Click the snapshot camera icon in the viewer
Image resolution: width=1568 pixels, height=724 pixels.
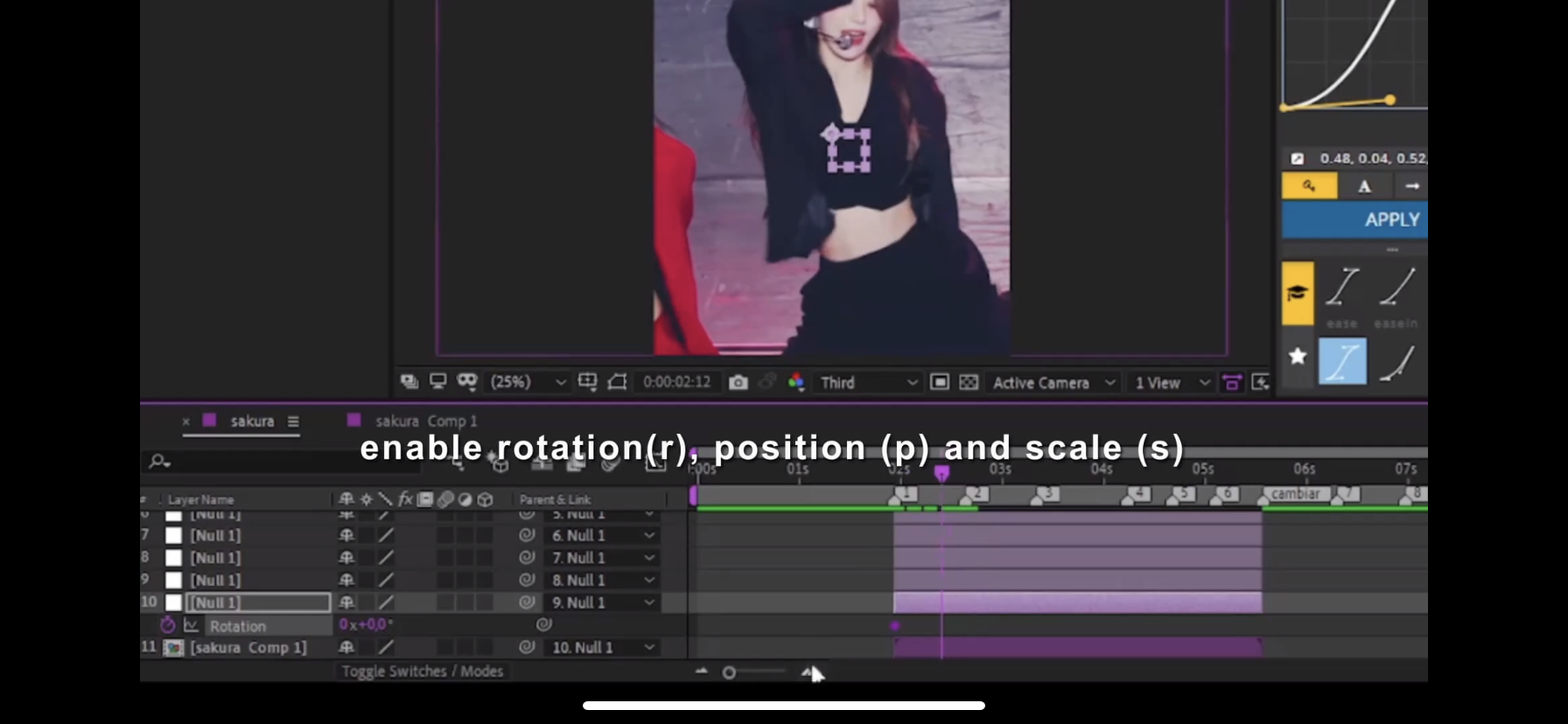pyautogui.click(x=738, y=382)
